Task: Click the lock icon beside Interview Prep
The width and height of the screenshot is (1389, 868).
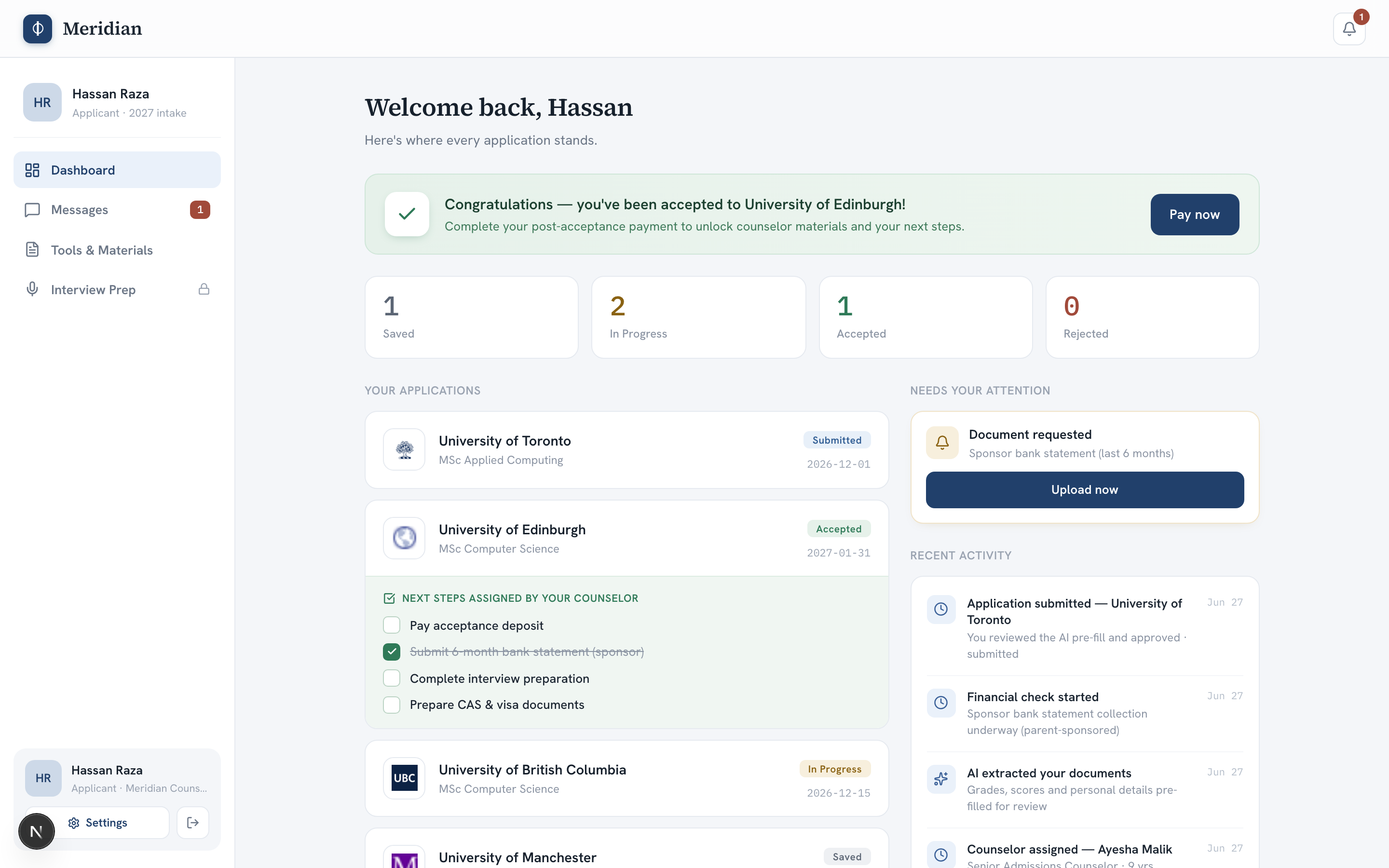Action: [x=204, y=289]
